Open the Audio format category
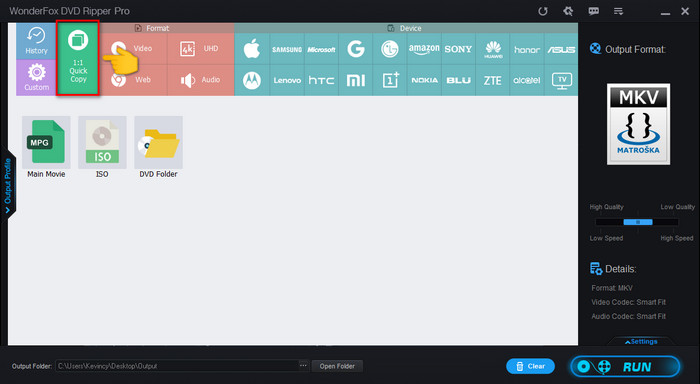The image size is (700, 384). (x=200, y=80)
